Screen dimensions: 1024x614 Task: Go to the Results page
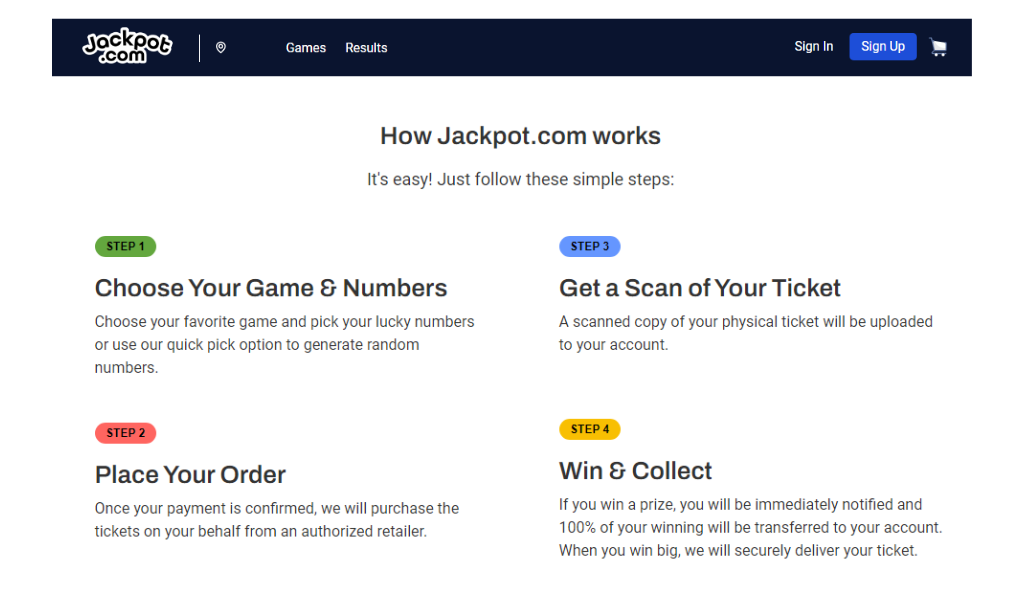tap(366, 47)
